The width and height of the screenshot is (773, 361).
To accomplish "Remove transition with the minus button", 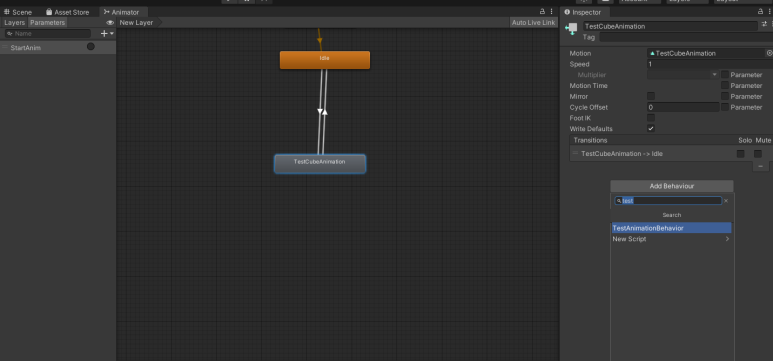I will (760, 167).
